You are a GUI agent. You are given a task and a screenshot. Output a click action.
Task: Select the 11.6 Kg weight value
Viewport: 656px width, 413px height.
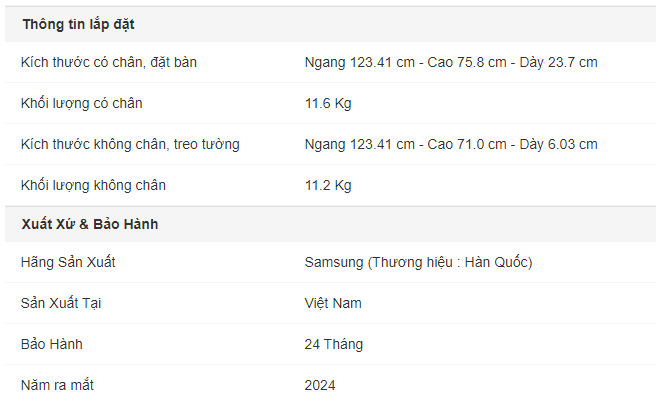tap(328, 103)
